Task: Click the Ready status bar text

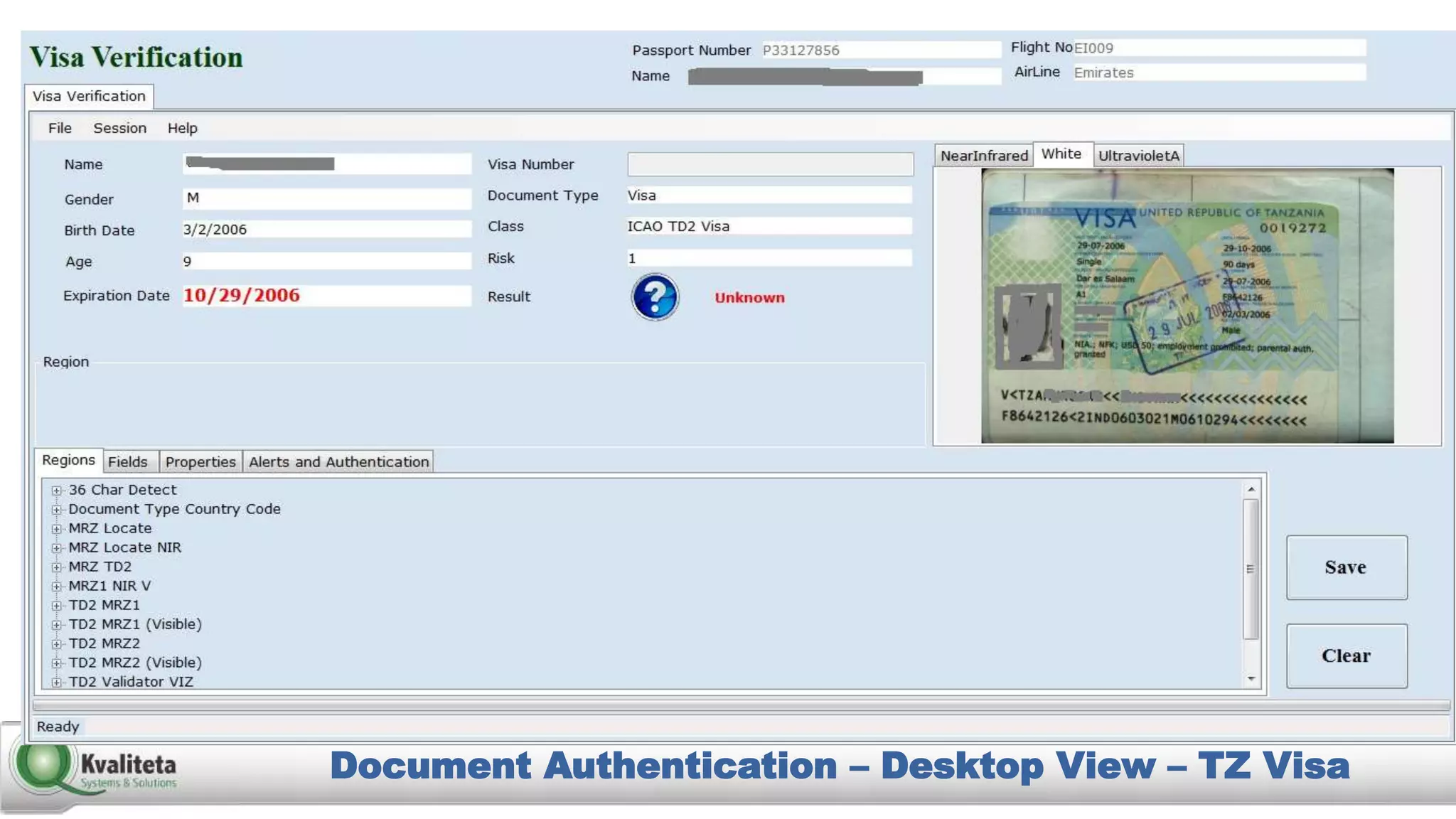Action: [x=58, y=727]
